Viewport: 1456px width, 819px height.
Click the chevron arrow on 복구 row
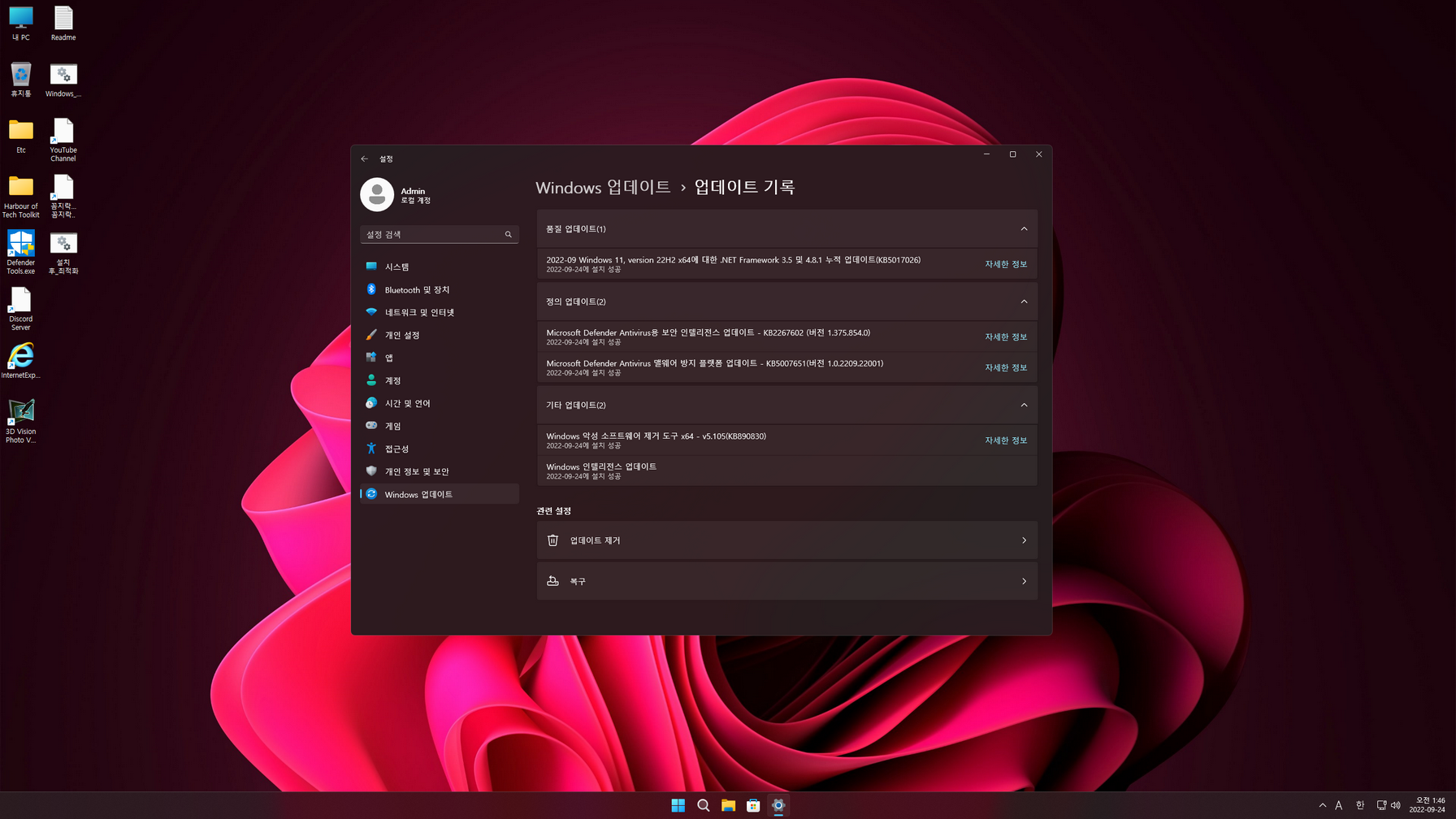click(x=1024, y=581)
